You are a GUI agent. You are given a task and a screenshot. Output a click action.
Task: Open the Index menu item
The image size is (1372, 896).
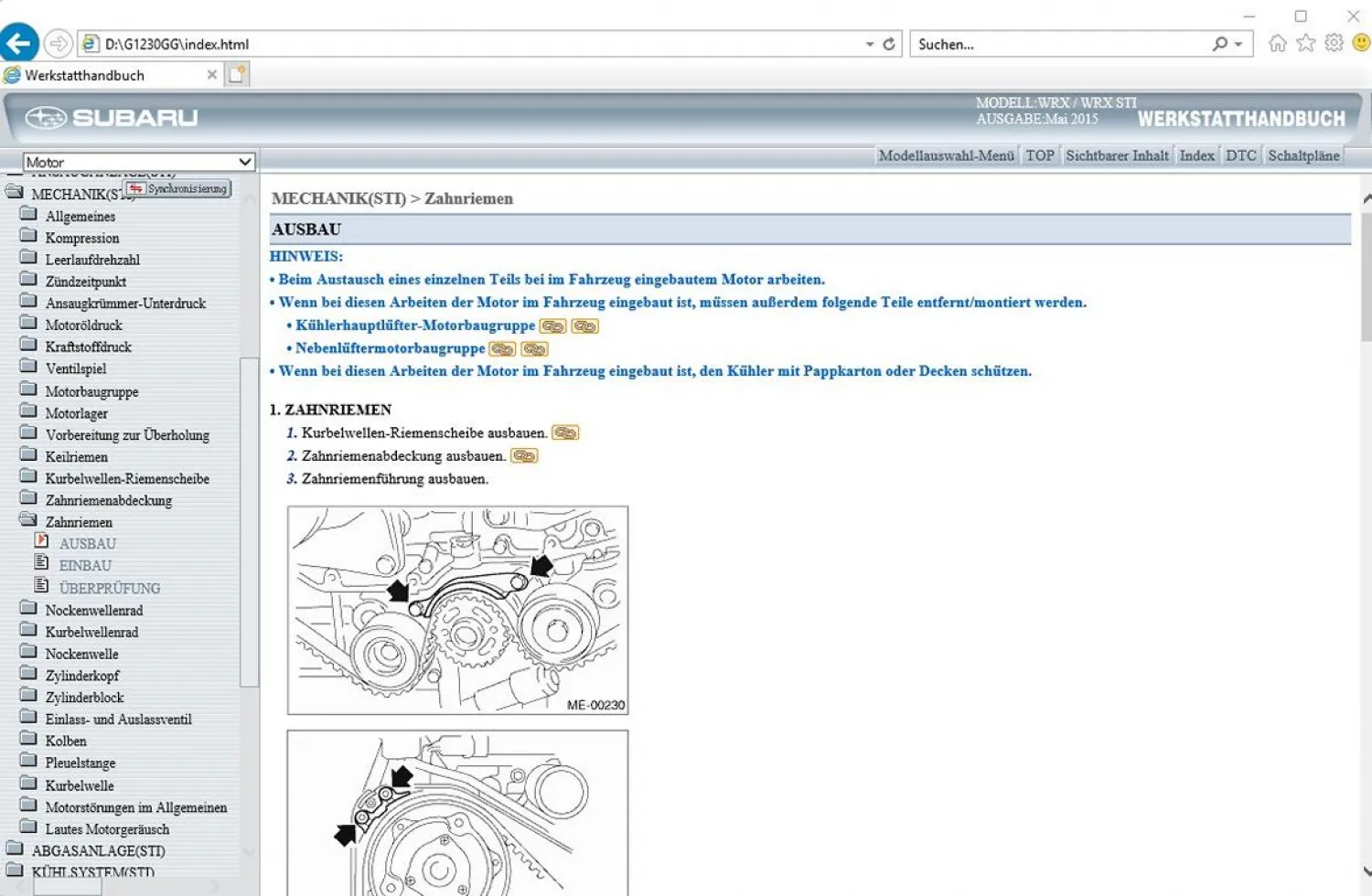[1196, 155]
